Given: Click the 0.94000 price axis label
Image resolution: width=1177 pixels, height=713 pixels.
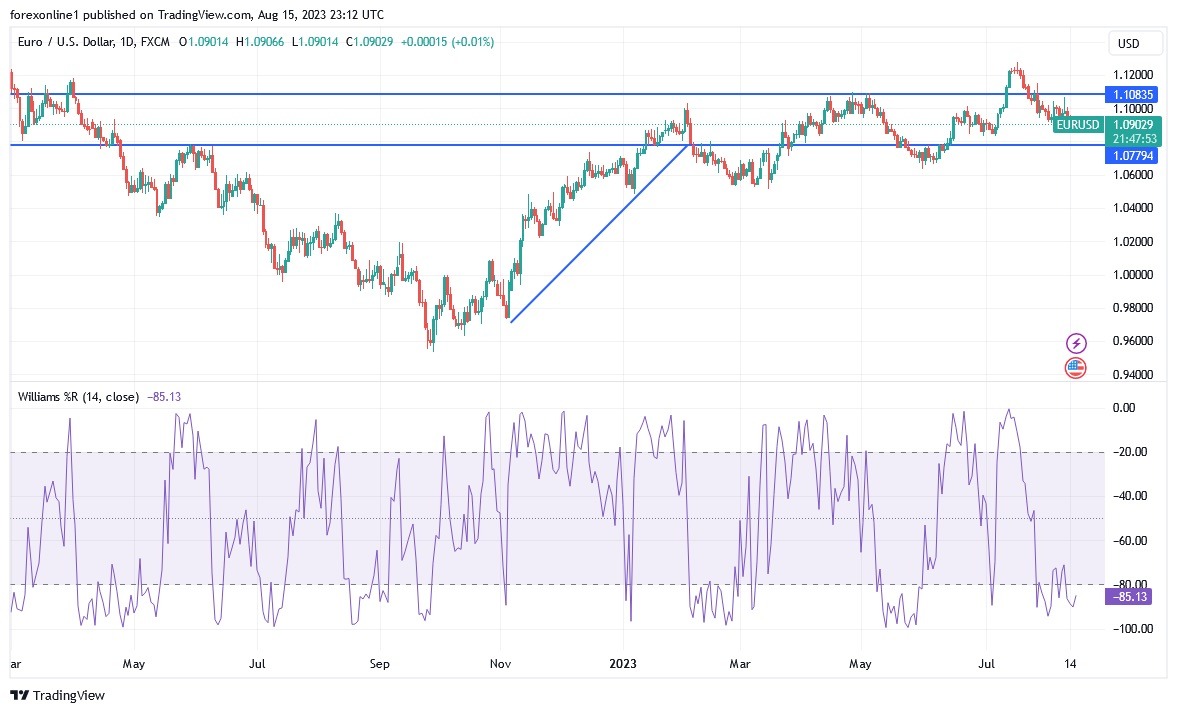Looking at the screenshot, I should coord(1132,375).
